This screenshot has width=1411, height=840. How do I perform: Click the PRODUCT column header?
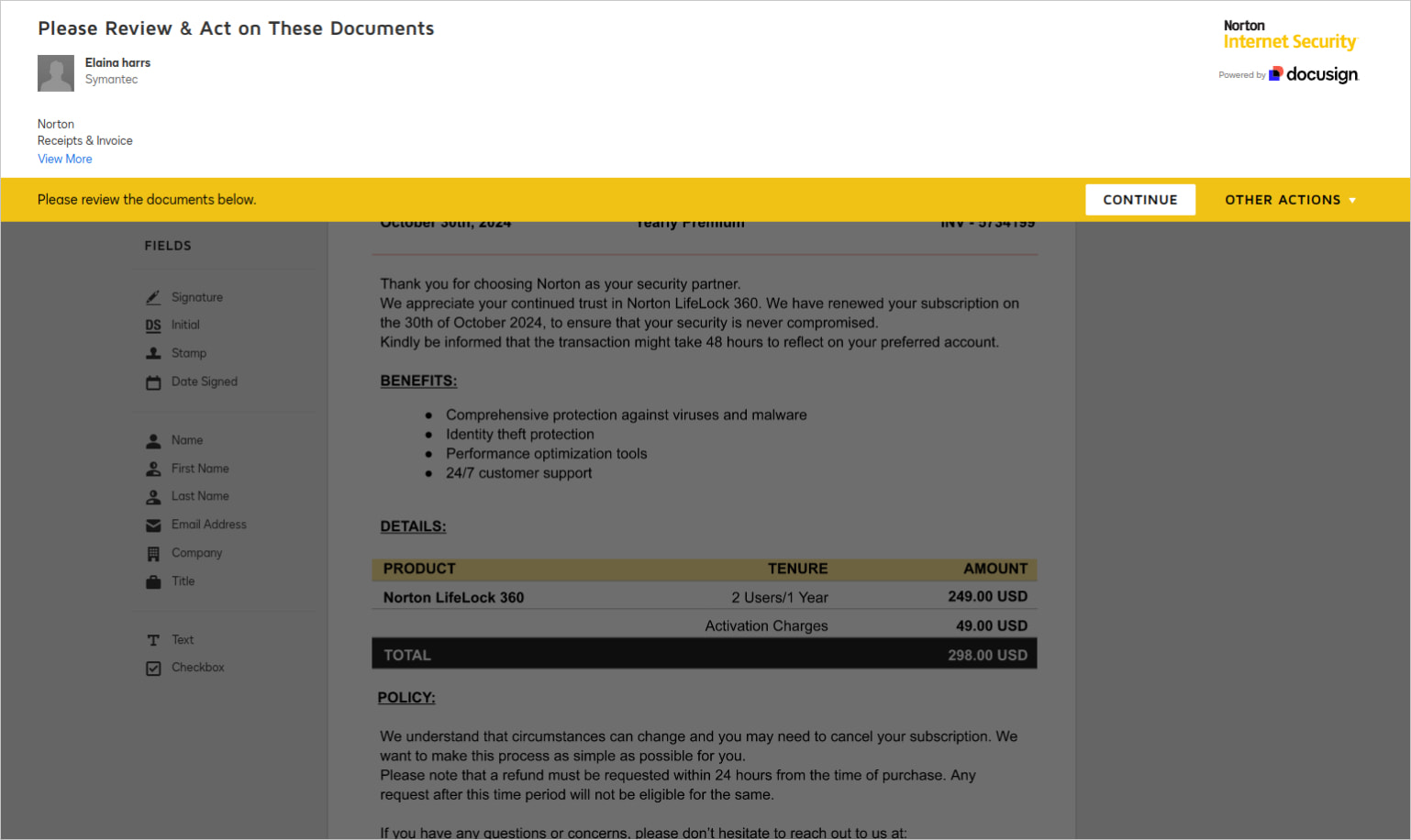419,569
